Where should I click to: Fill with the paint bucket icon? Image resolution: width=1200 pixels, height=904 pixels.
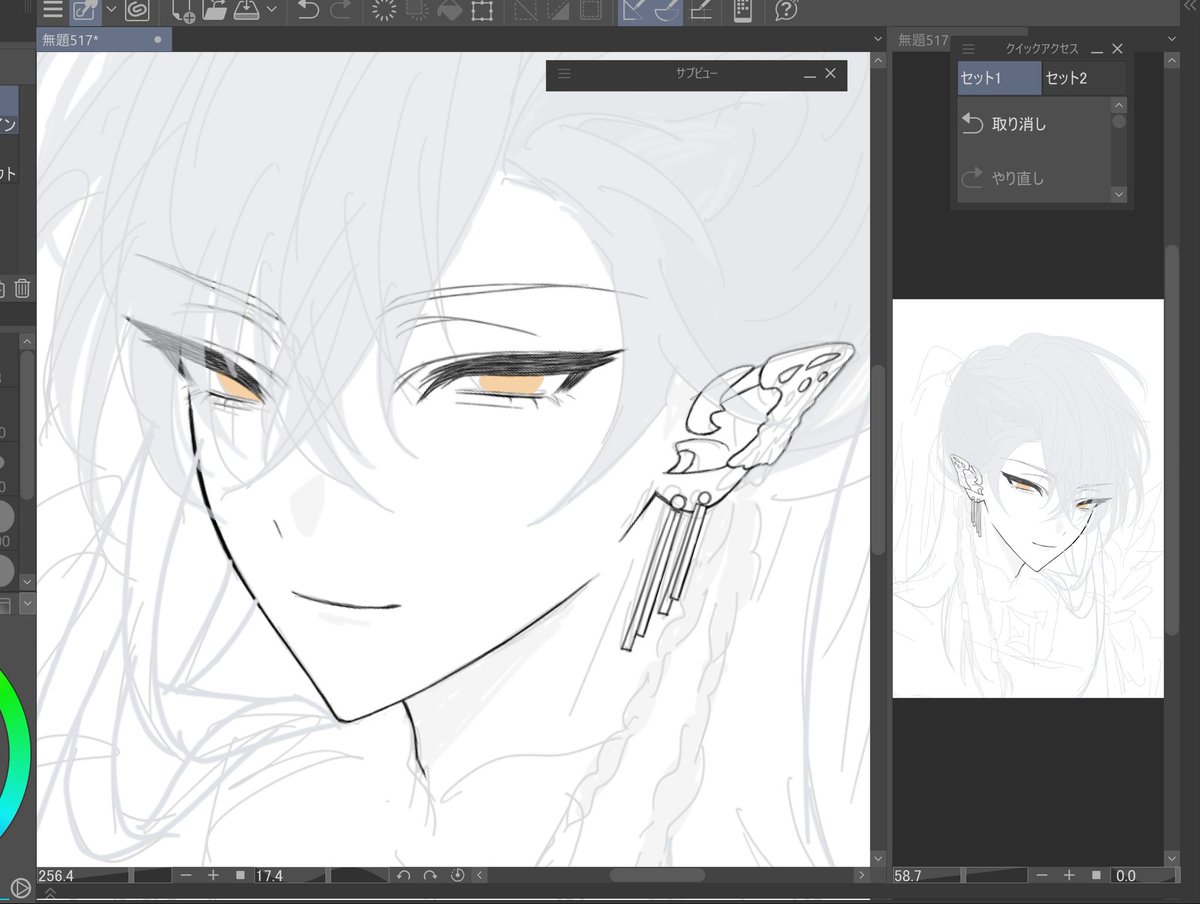coord(450,11)
